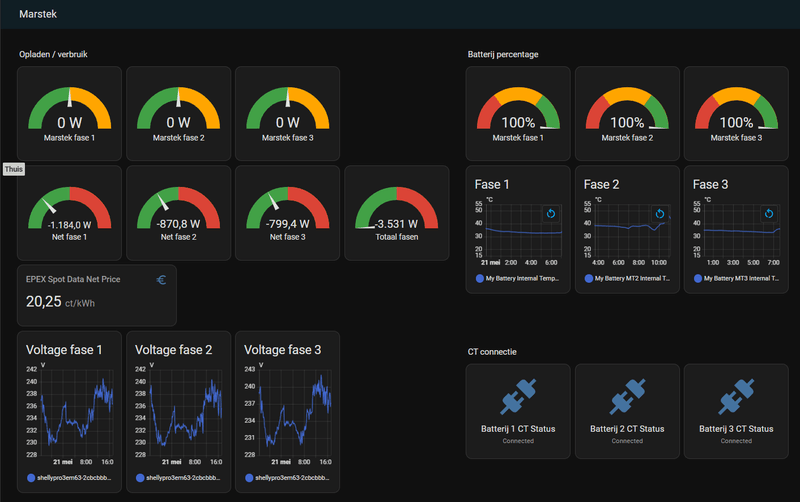Open the Marstek fase 2 power gauge (0 W)
This screenshot has width=800, height=502.
pos(179,114)
